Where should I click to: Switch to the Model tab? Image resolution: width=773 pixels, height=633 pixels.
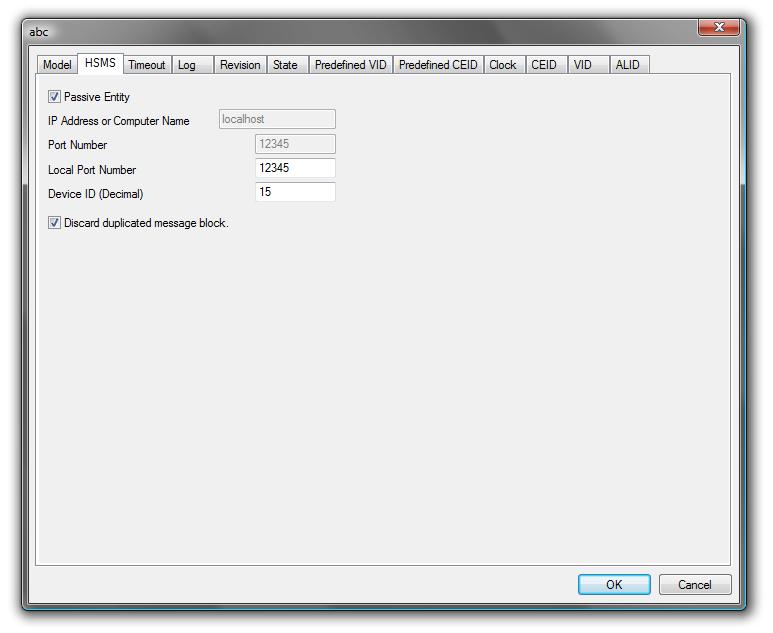coord(57,65)
